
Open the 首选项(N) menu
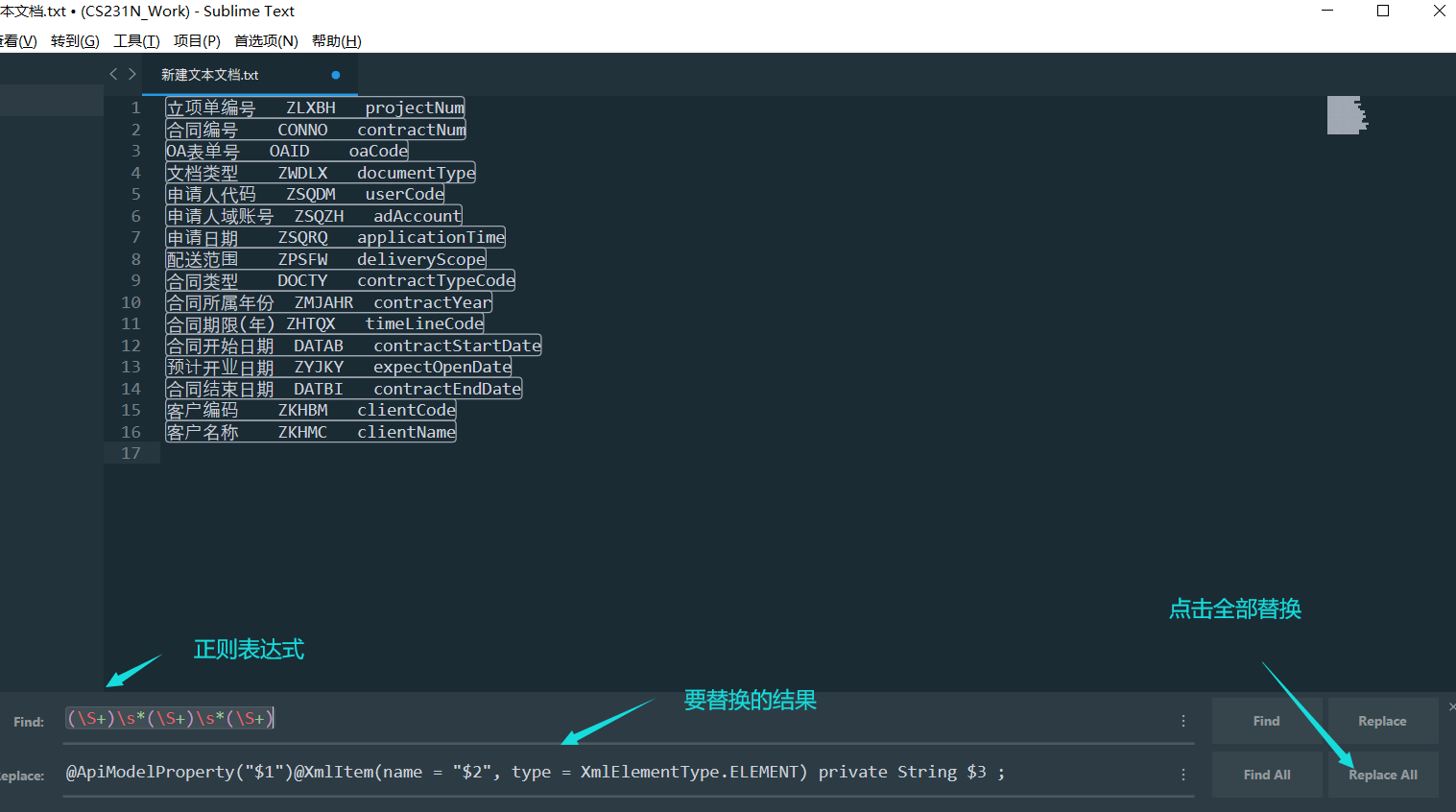pos(266,40)
